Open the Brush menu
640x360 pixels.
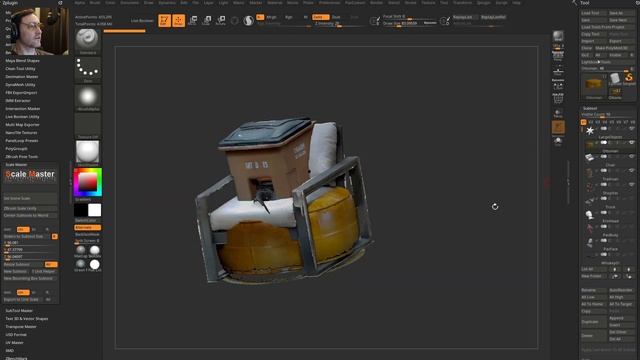tap(95, 3)
